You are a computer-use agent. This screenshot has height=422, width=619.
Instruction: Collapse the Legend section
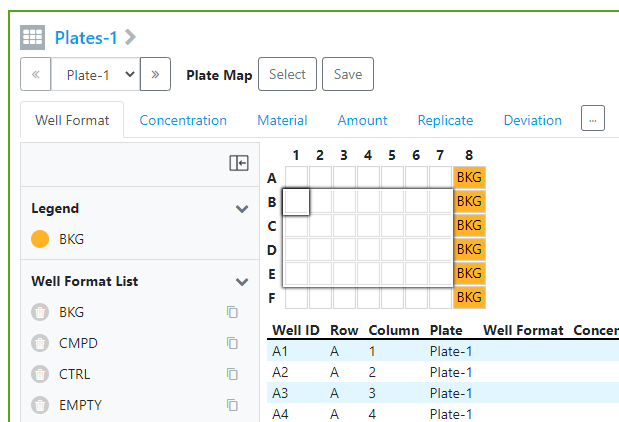click(241, 209)
